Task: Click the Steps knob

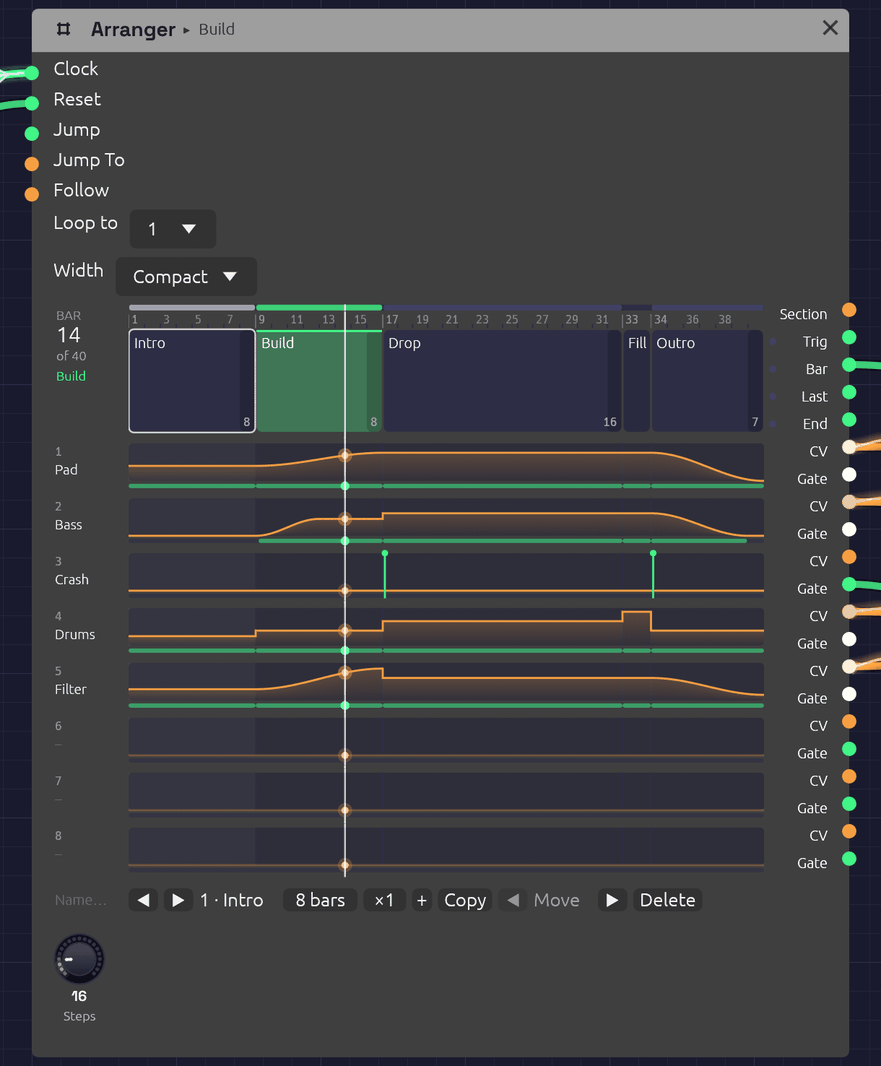Action: (x=80, y=959)
